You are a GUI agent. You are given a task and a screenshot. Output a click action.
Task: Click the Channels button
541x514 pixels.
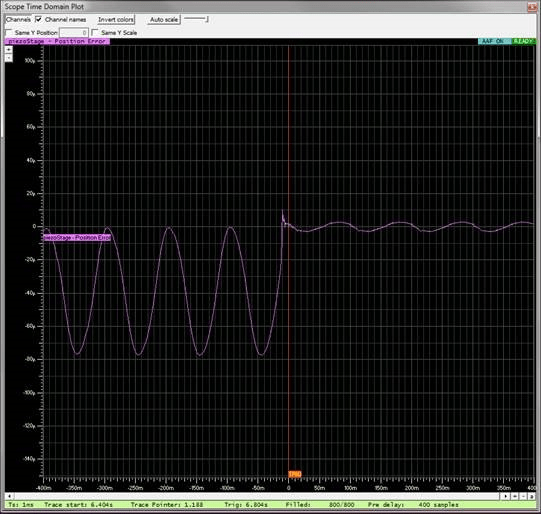[18, 20]
